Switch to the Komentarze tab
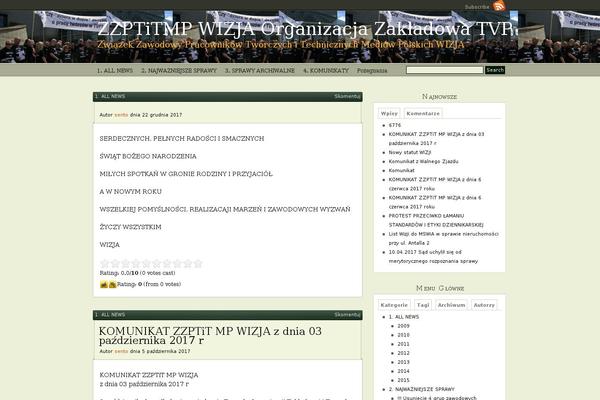The width and height of the screenshot is (600, 400). (x=423, y=114)
